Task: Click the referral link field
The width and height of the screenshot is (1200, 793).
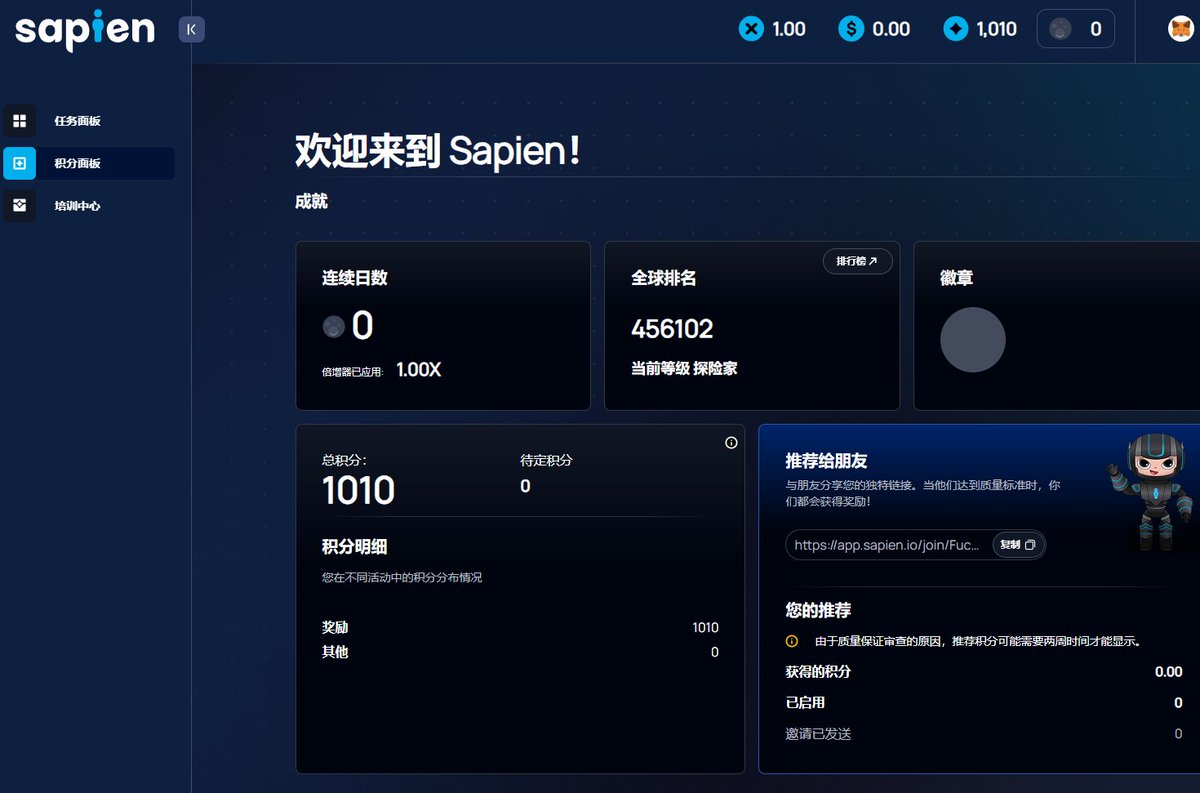Action: [916, 545]
